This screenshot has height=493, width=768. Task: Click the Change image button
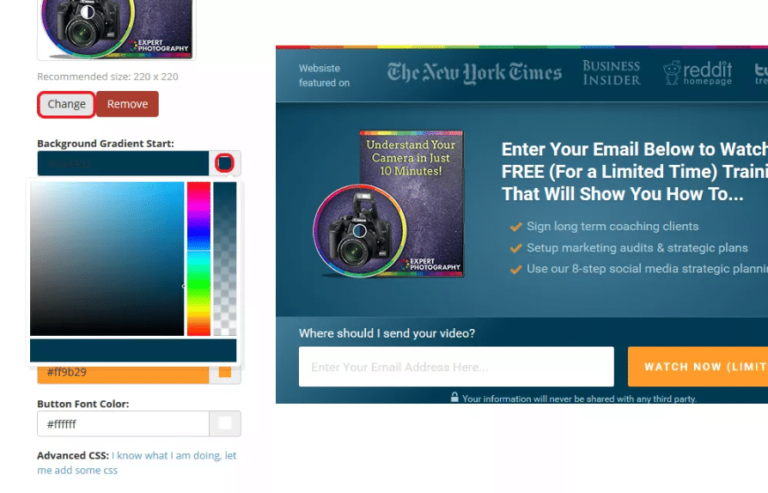coord(66,104)
